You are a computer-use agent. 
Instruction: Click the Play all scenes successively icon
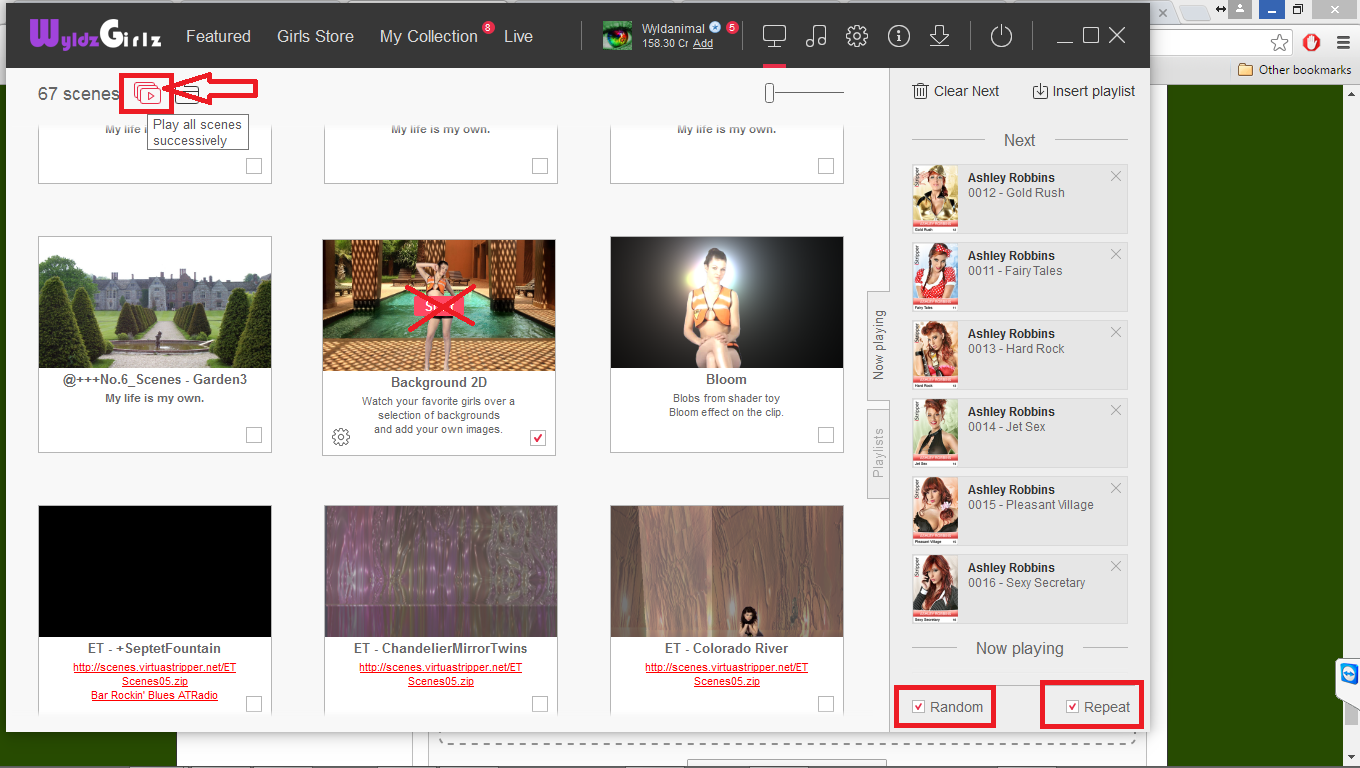pos(147,94)
